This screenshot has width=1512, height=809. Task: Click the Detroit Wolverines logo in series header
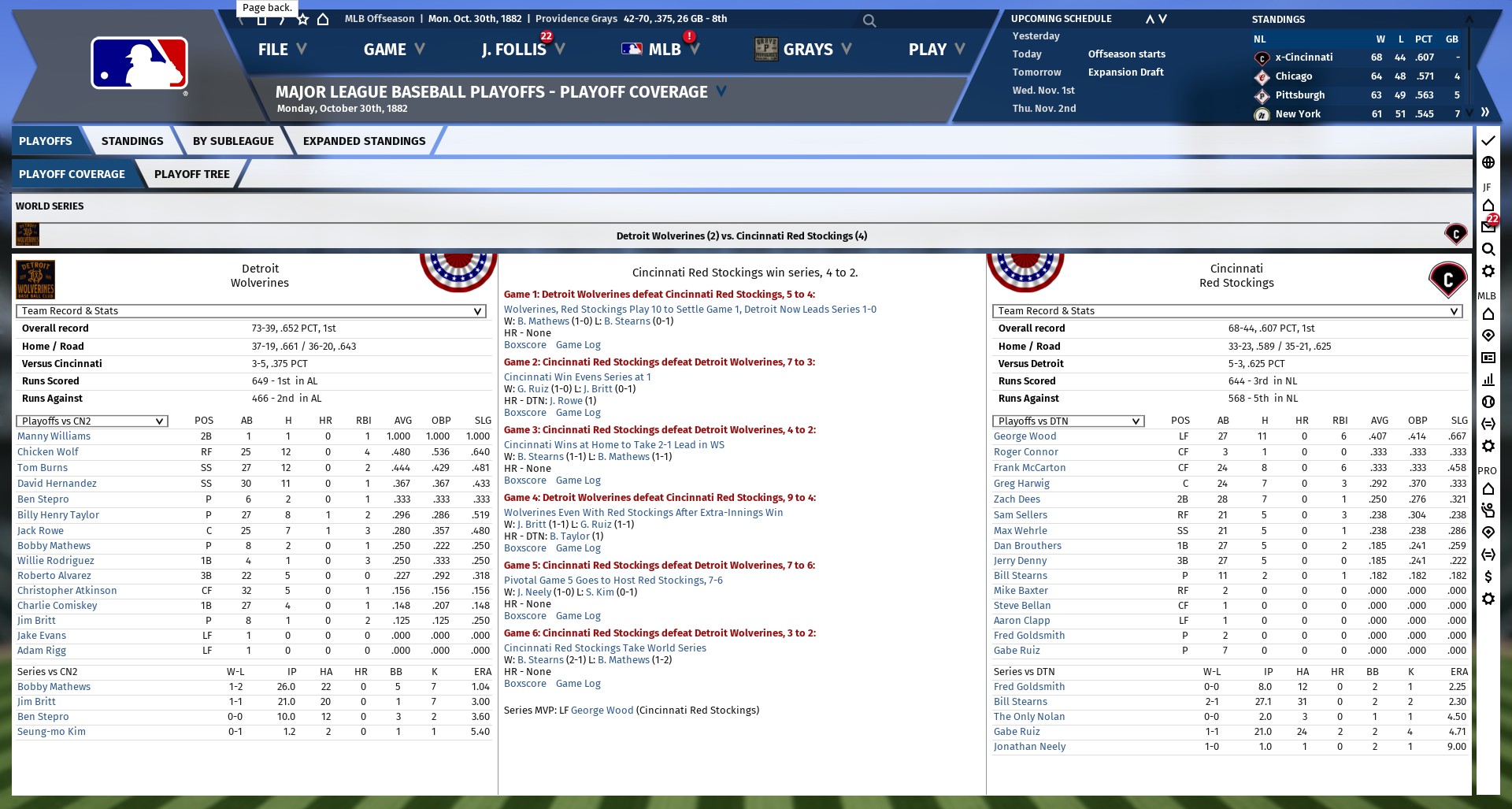point(28,234)
